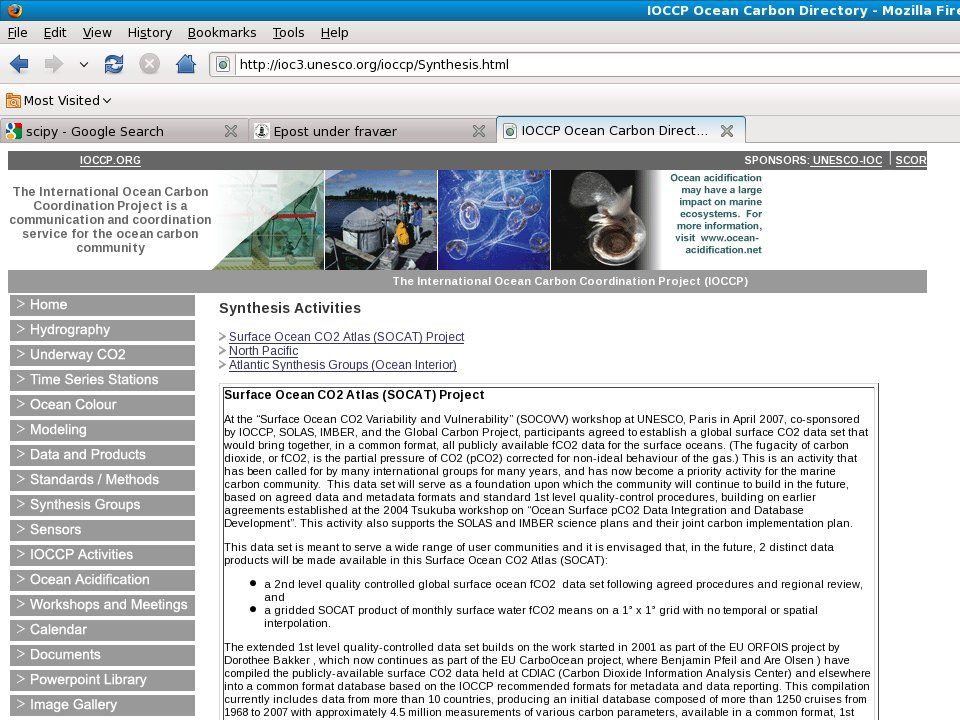Viewport: 960px width, 720px height.
Task: Open Synthesis Groups sidebar item
Action: (x=102, y=505)
